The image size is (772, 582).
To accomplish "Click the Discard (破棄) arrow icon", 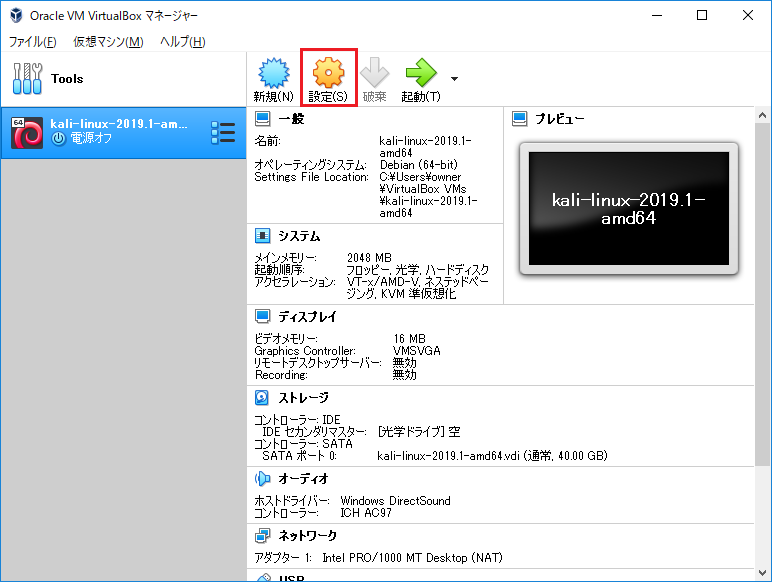I will pos(375,73).
